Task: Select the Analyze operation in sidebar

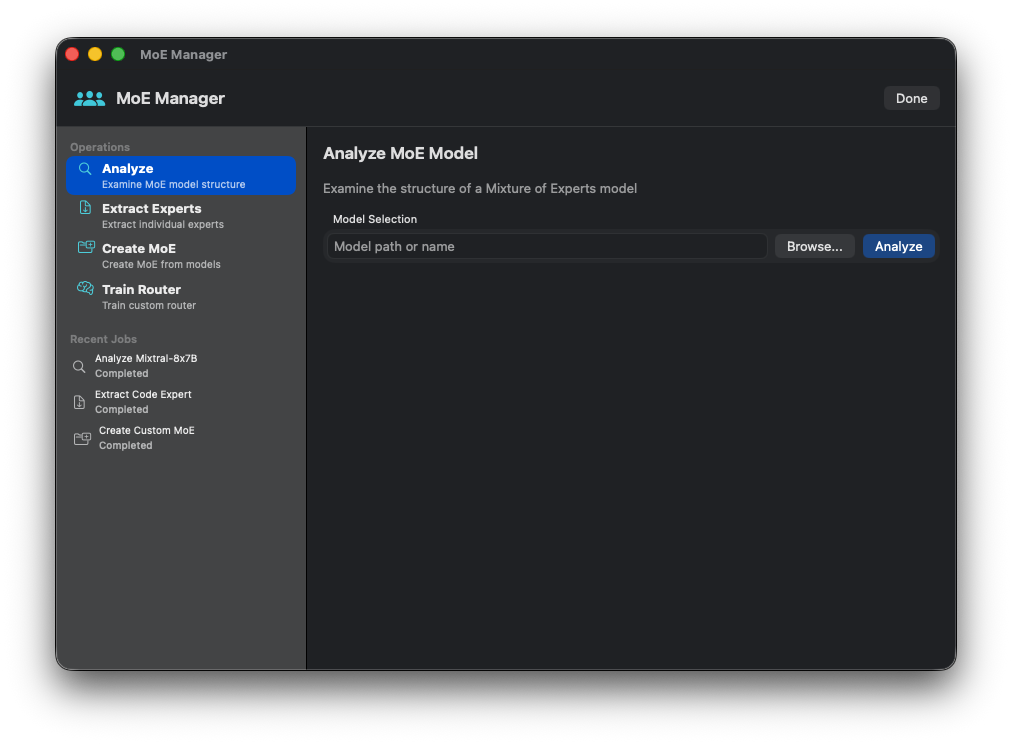Action: coord(180,176)
